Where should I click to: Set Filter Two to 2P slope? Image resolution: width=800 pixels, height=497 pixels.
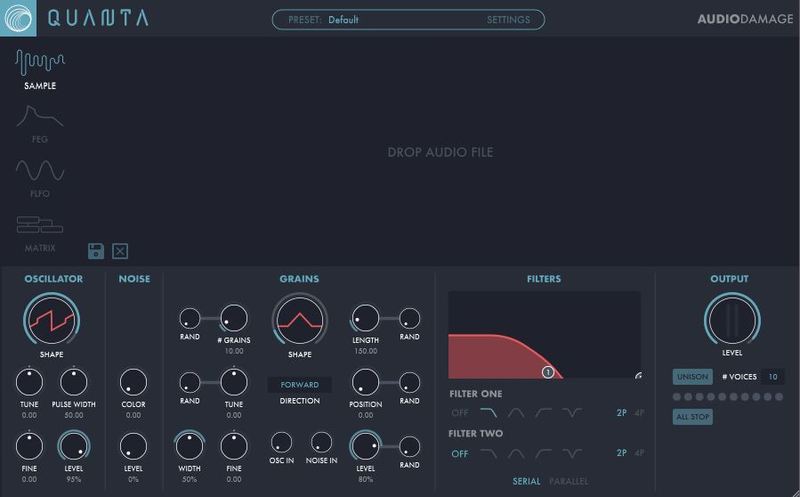pos(621,453)
